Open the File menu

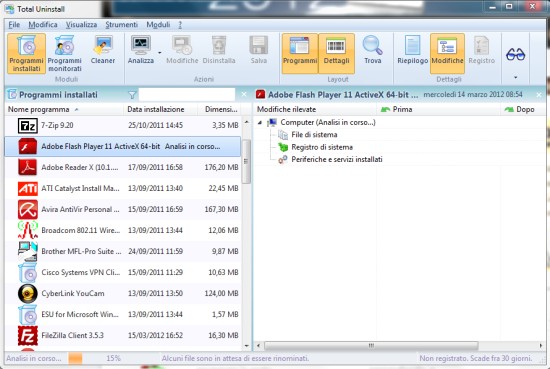click(14, 25)
